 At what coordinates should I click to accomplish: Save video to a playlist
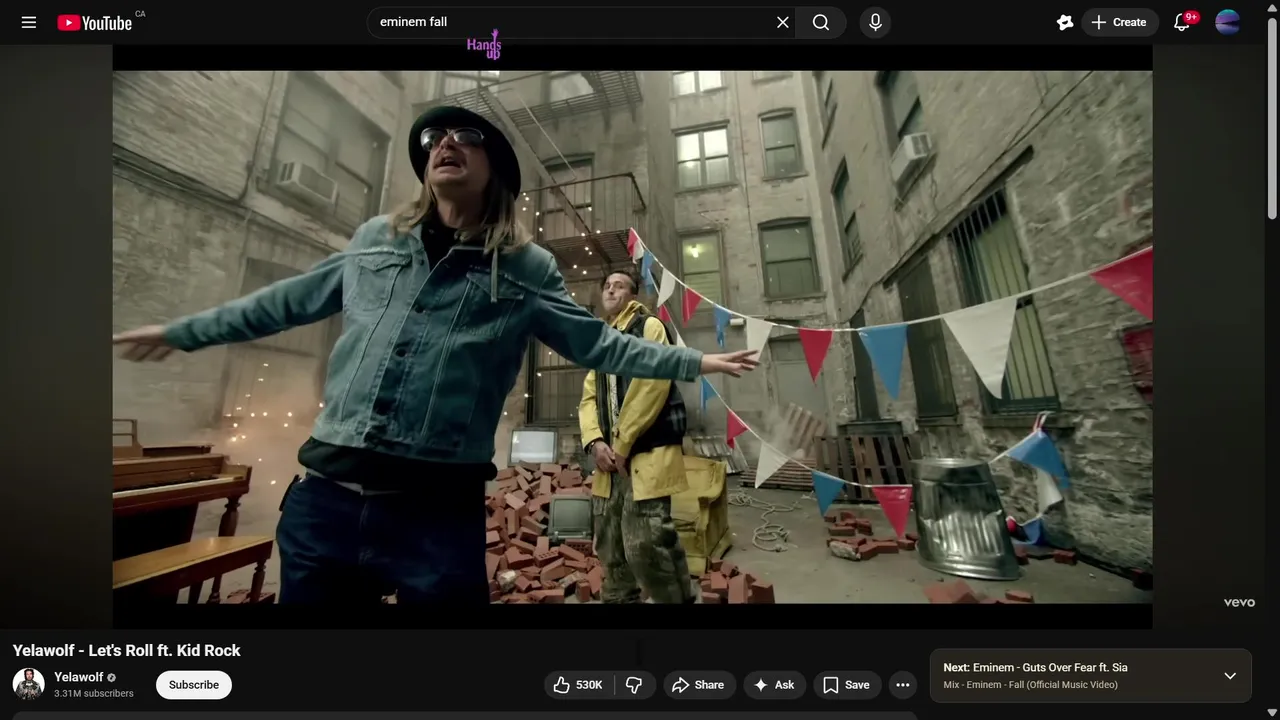(x=847, y=685)
